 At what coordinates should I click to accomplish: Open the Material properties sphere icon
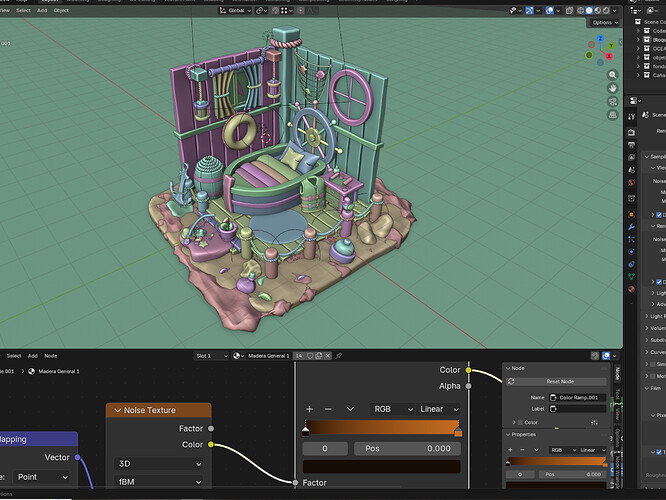(632, 289)
